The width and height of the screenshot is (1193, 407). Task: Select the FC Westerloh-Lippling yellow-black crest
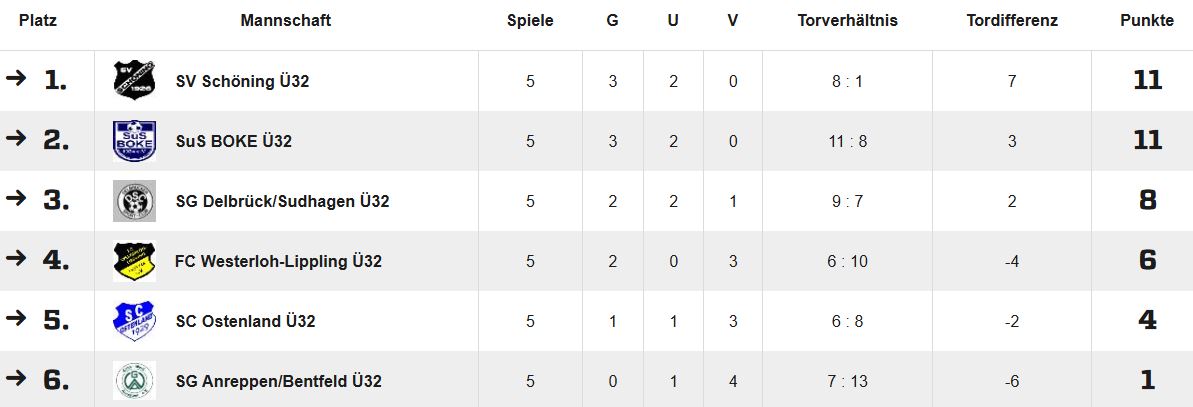[135, 261]
